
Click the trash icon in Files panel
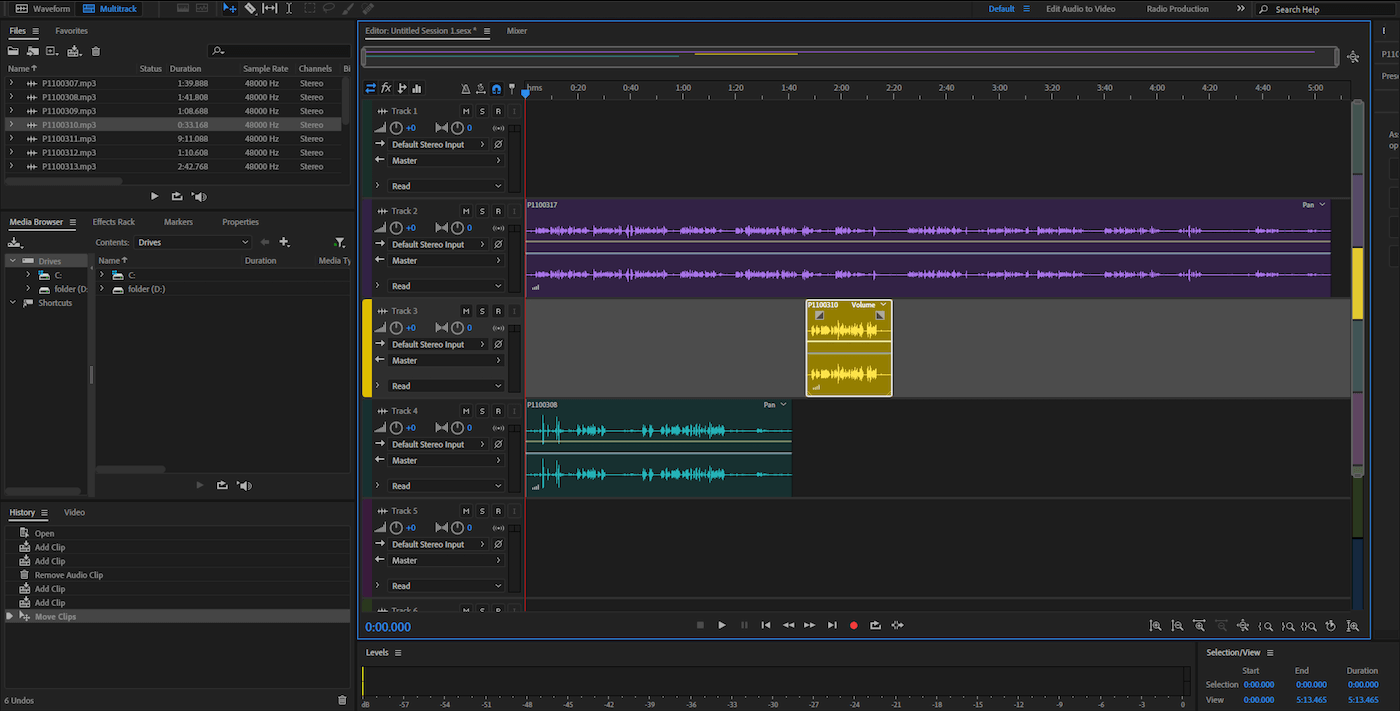pos(96,51)
